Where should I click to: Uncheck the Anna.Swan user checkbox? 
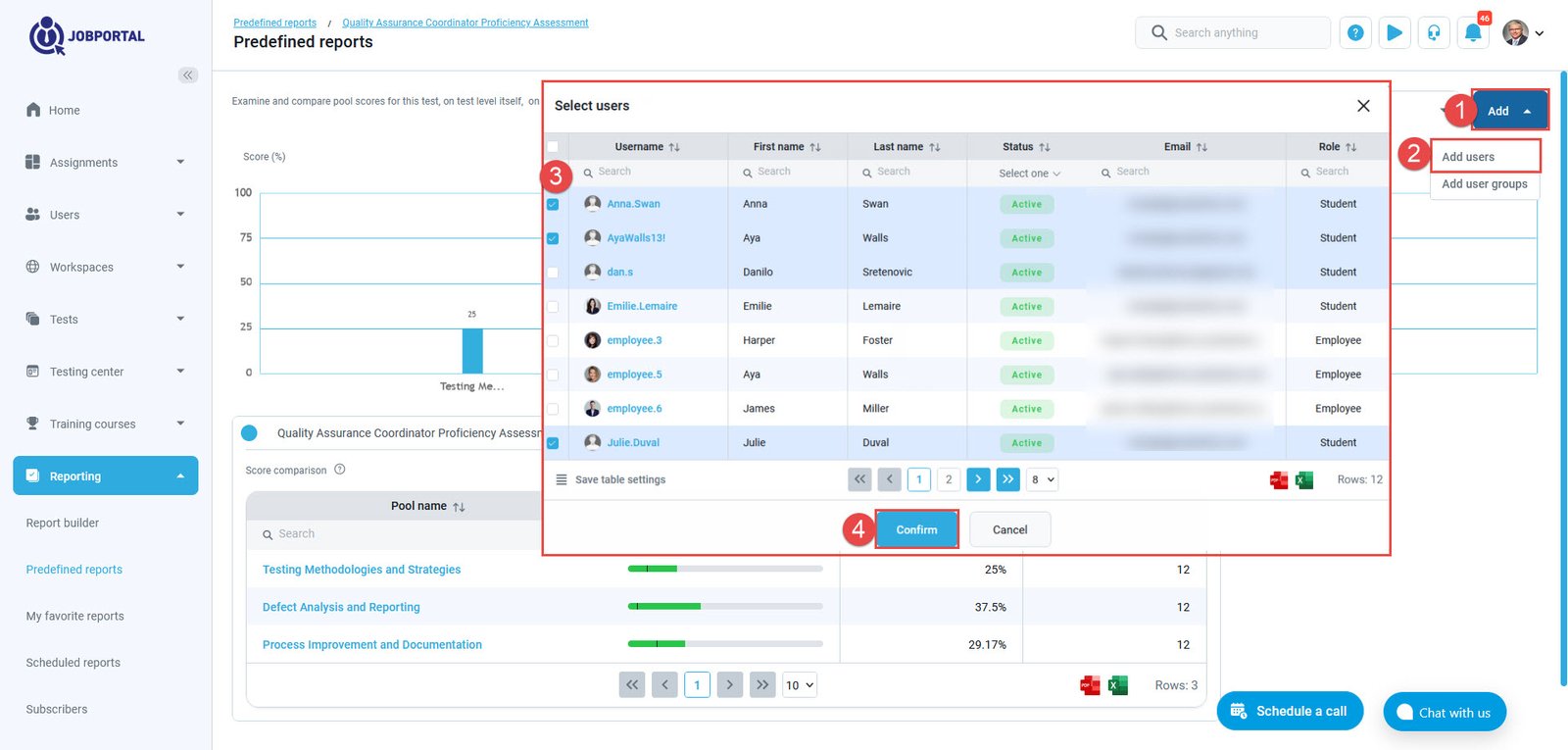point(553,205)
